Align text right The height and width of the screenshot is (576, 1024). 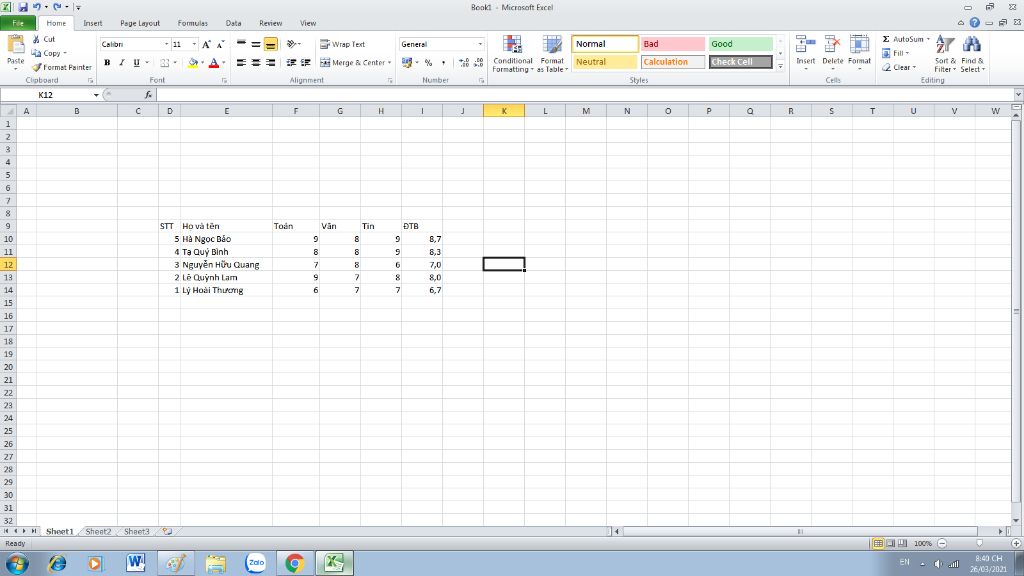pyautogui.click(x=270, y=63)
